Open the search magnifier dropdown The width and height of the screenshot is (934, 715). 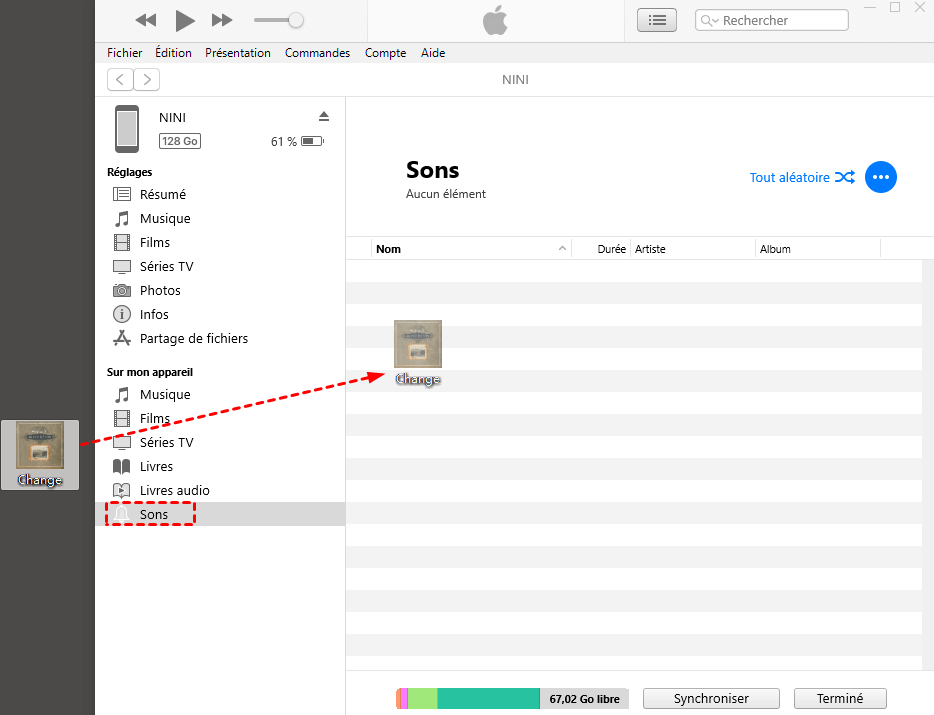coord(709,20)
